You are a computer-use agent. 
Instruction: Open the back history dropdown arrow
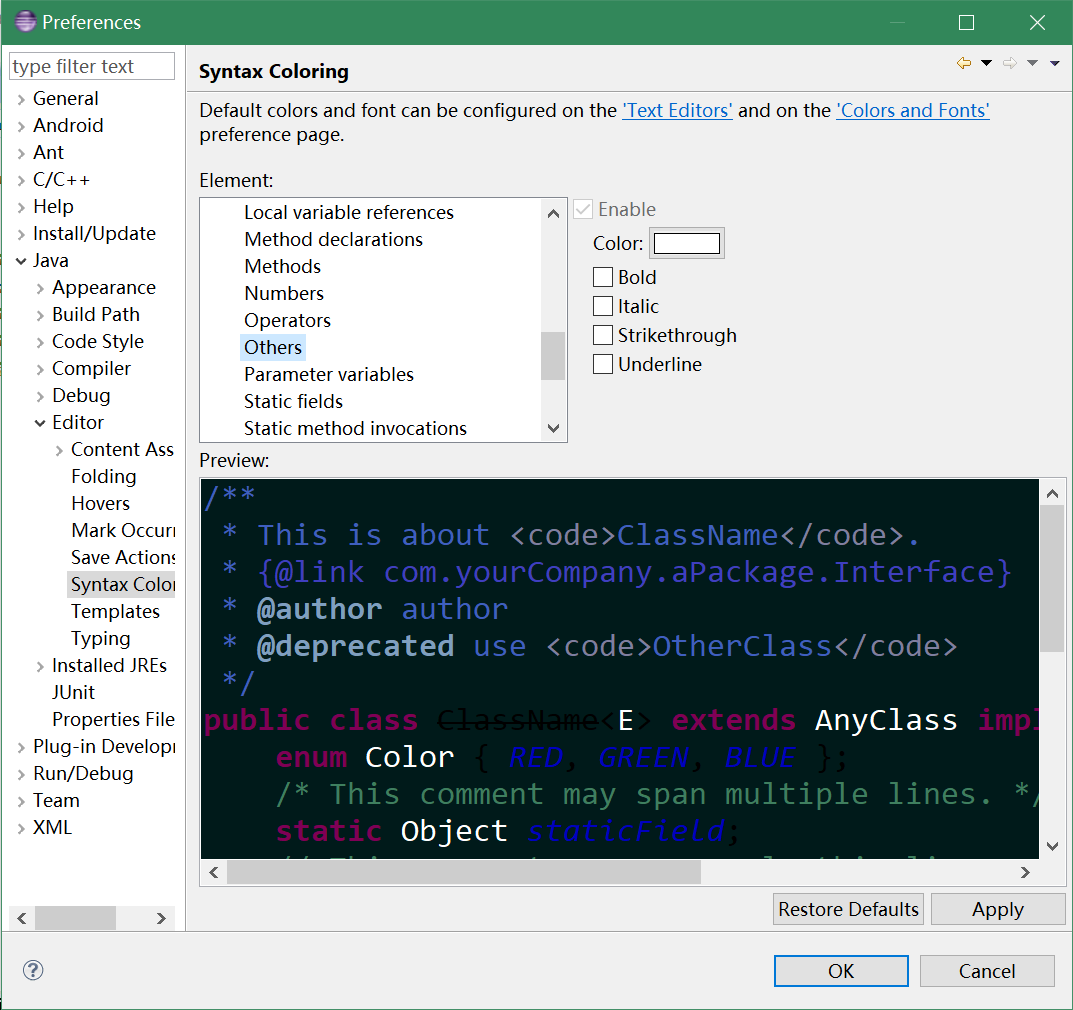coord(986,64)
